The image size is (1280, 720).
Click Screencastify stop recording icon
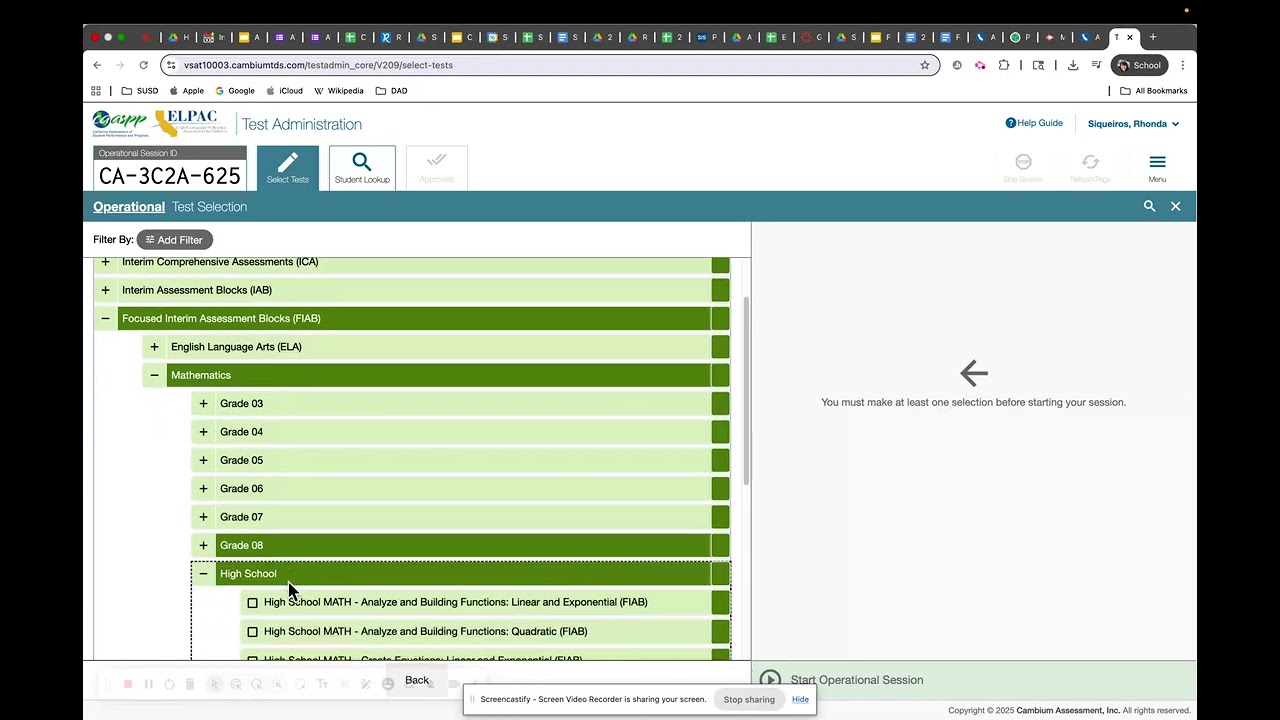coord(128,684)
